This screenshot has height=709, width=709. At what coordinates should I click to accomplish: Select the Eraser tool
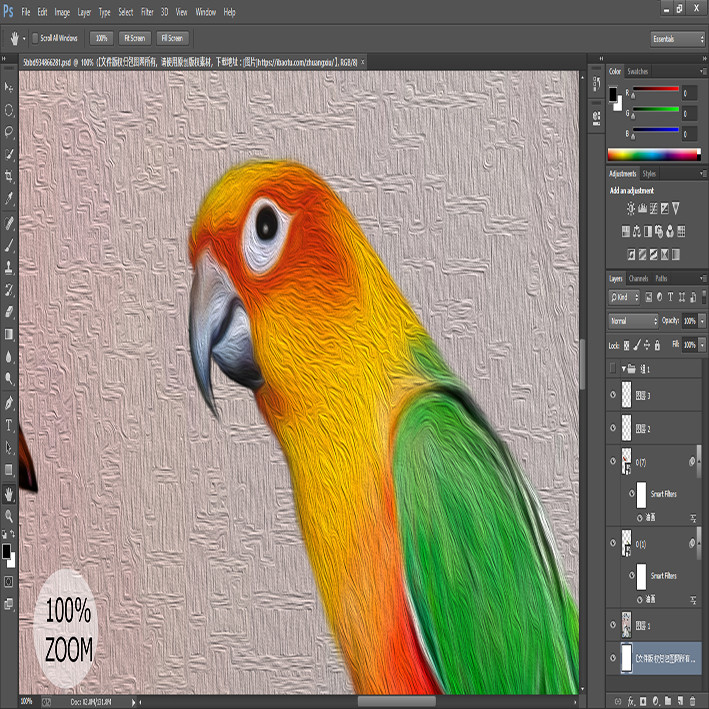coord(9,312)
